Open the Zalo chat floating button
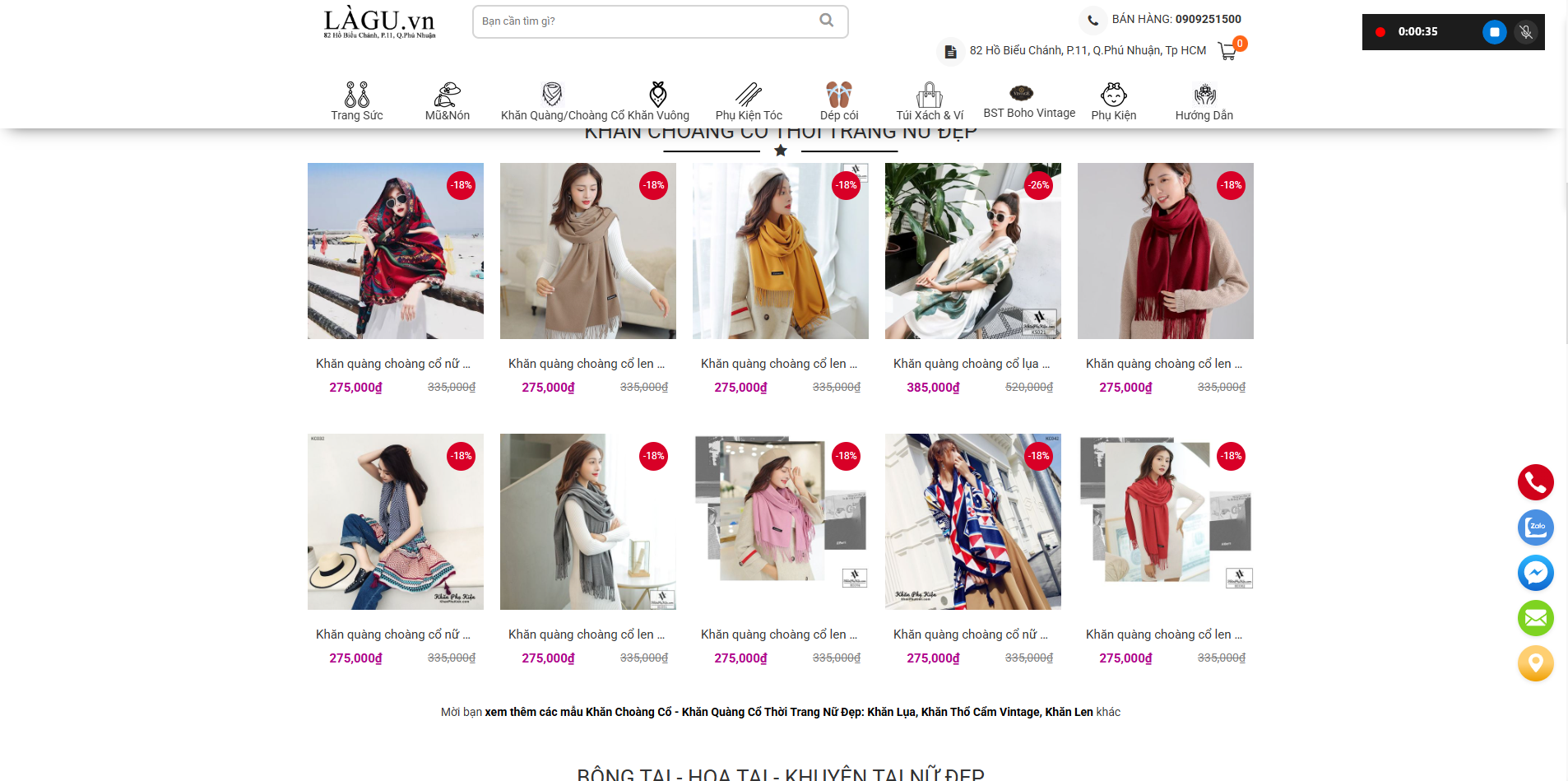 [1536, 528]
